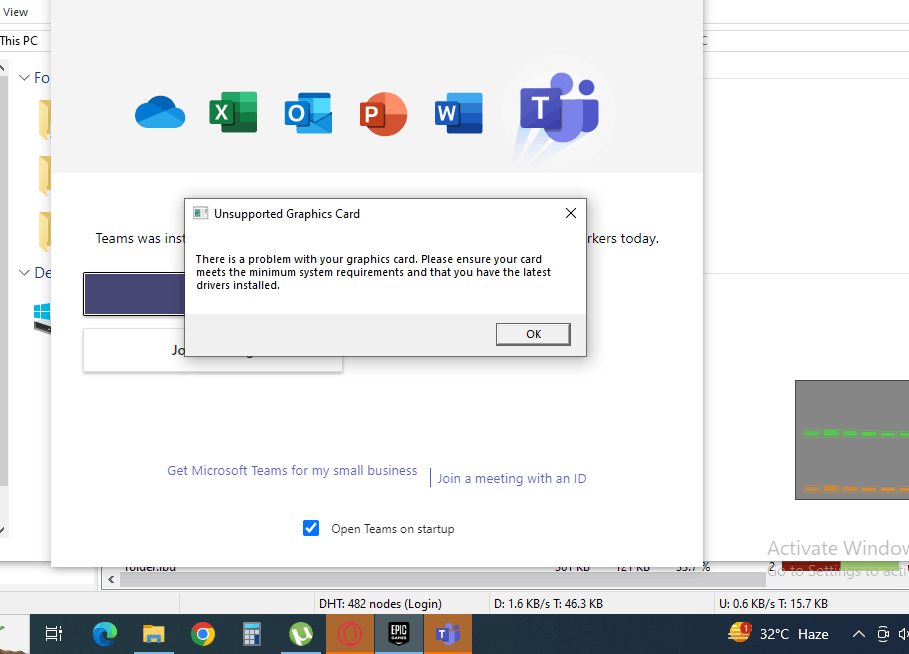
Task: Click the DHT: 482 nodes status bar entry
Action: pos(380,604)
